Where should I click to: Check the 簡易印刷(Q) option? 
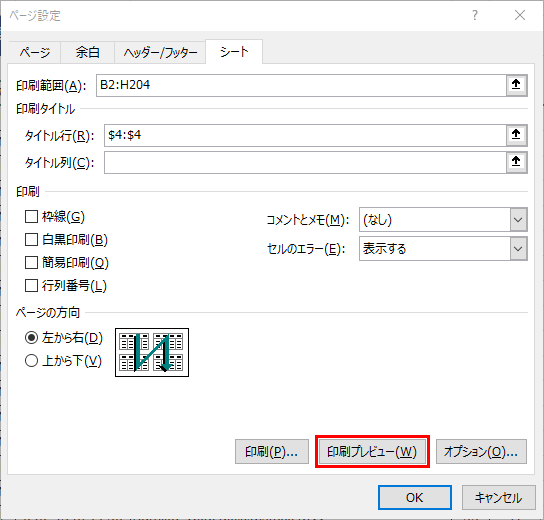click(x=31, y=263)
